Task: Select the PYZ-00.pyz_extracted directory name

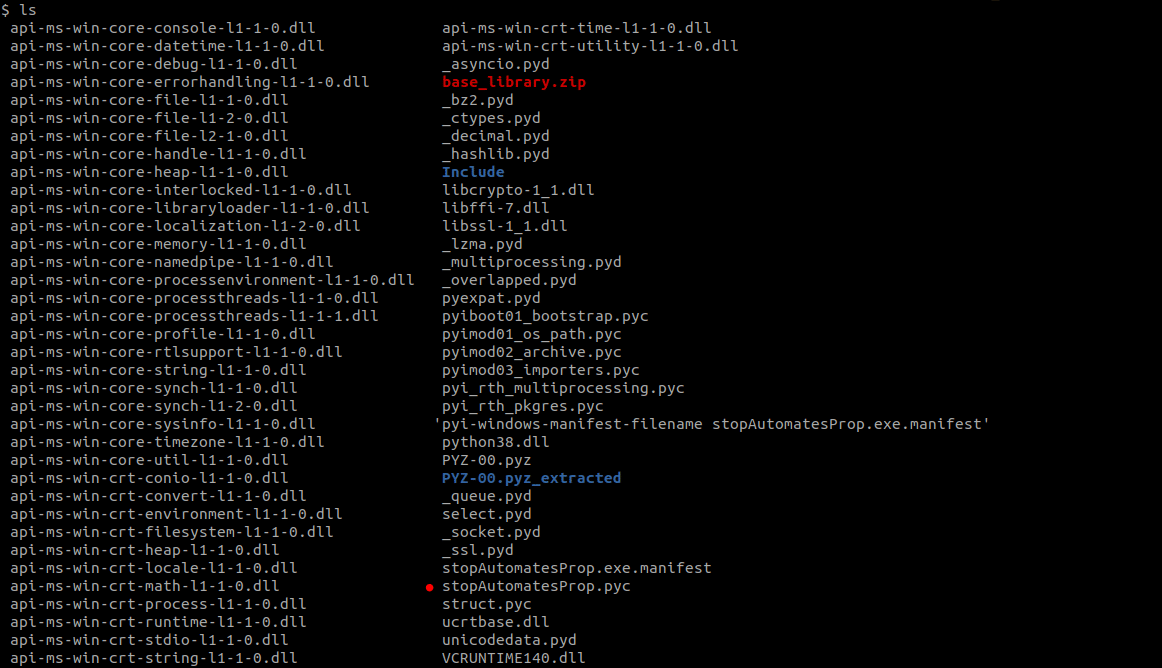Action: click(x=531, y=478)
